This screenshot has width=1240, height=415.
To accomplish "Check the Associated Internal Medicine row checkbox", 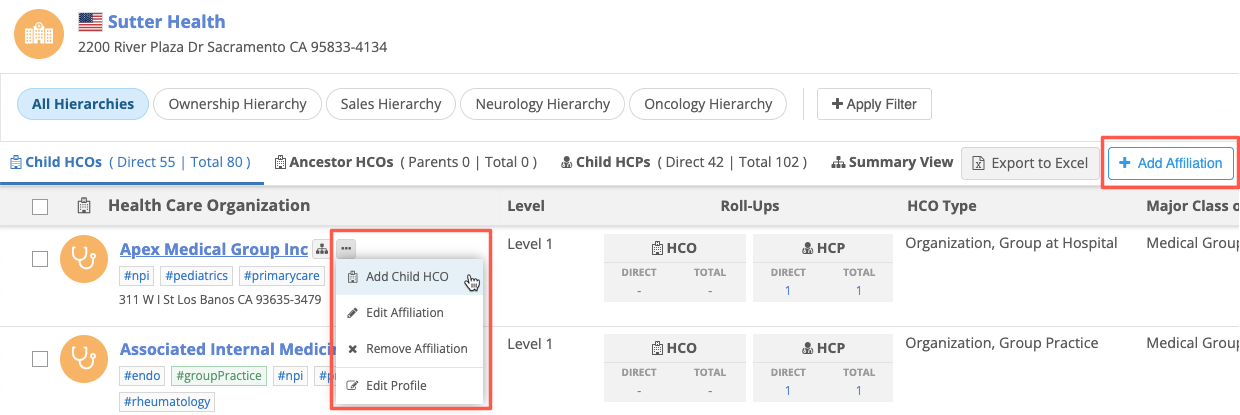I will point(40,358).
